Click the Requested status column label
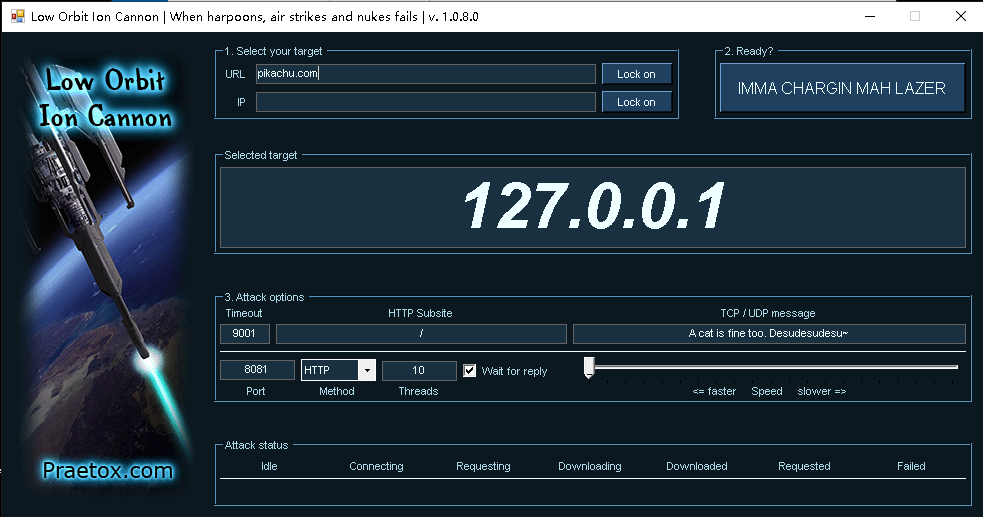The width and height of the screenshot is (983, 517). (804, 466)
